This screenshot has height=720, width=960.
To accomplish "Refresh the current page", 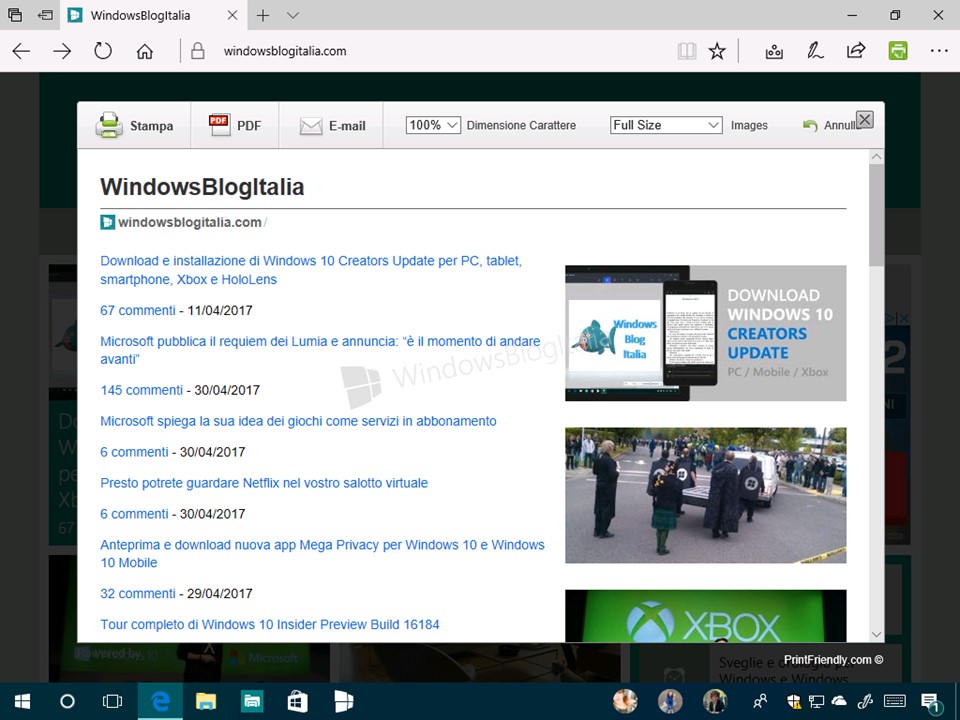I will pos(103,51).
